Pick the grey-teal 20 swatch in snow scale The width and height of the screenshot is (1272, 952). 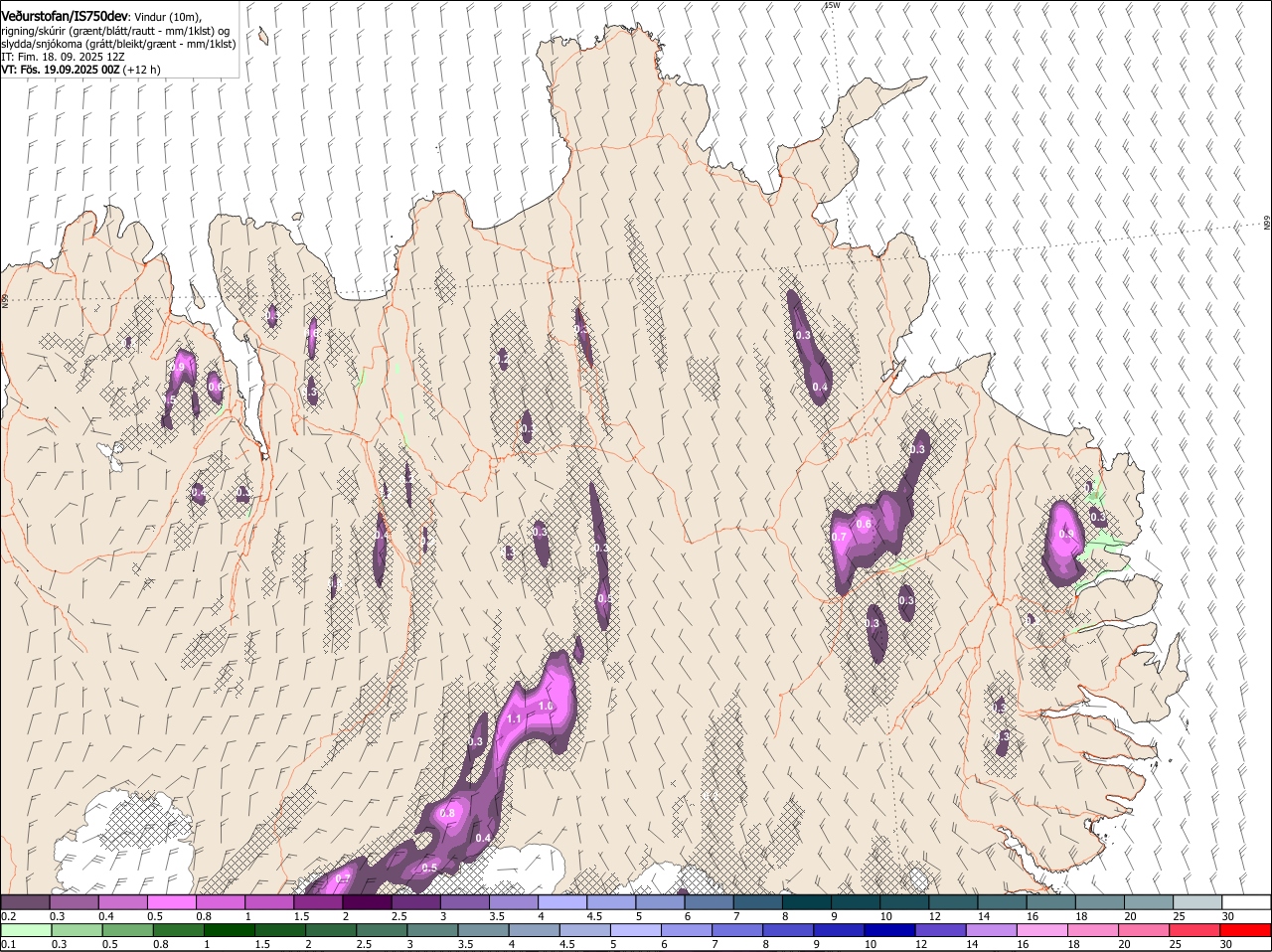[1149, 901]
